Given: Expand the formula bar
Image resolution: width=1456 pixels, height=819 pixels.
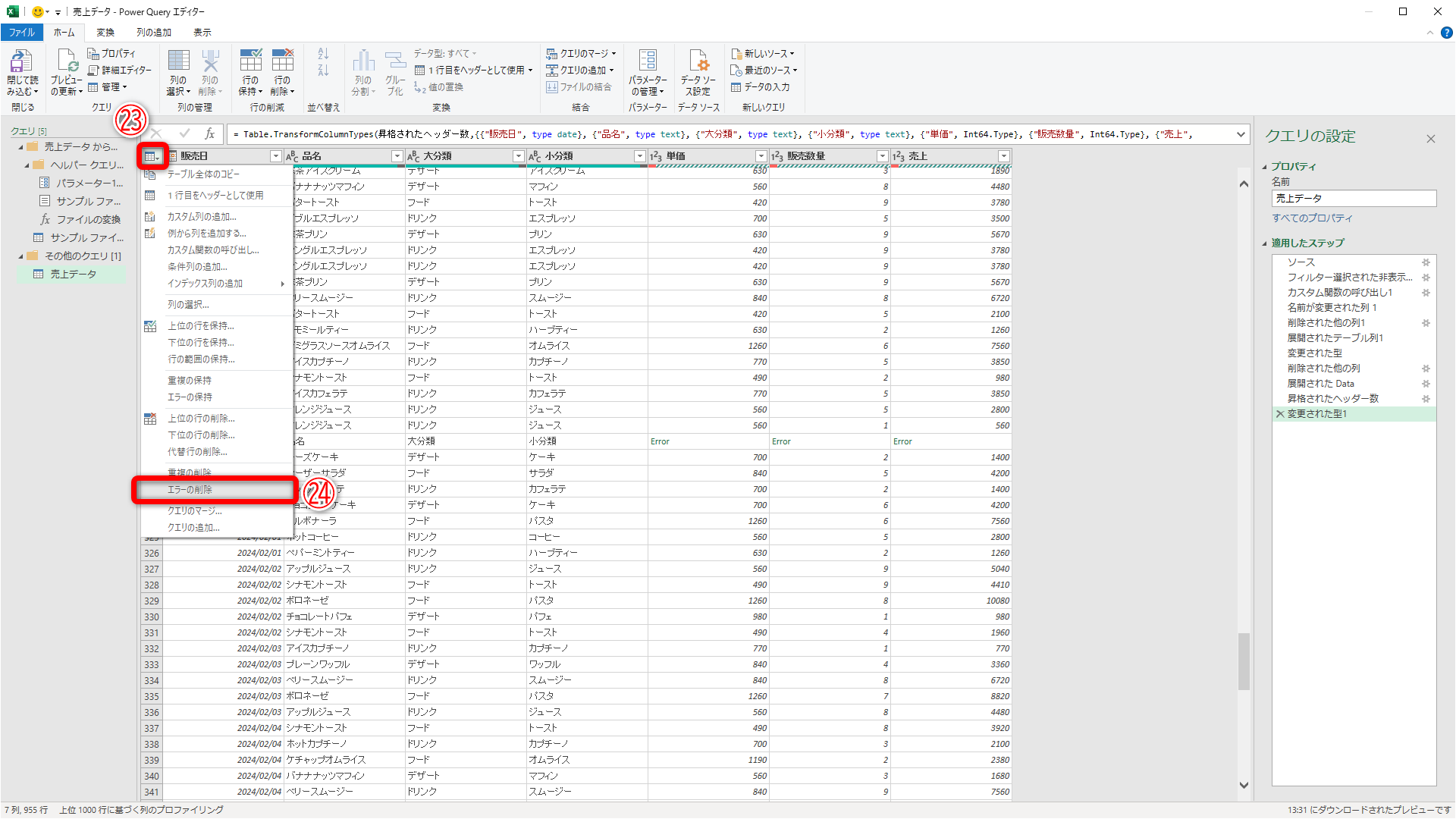Looking at the screenshot, I should click(x=1241, y=134).
